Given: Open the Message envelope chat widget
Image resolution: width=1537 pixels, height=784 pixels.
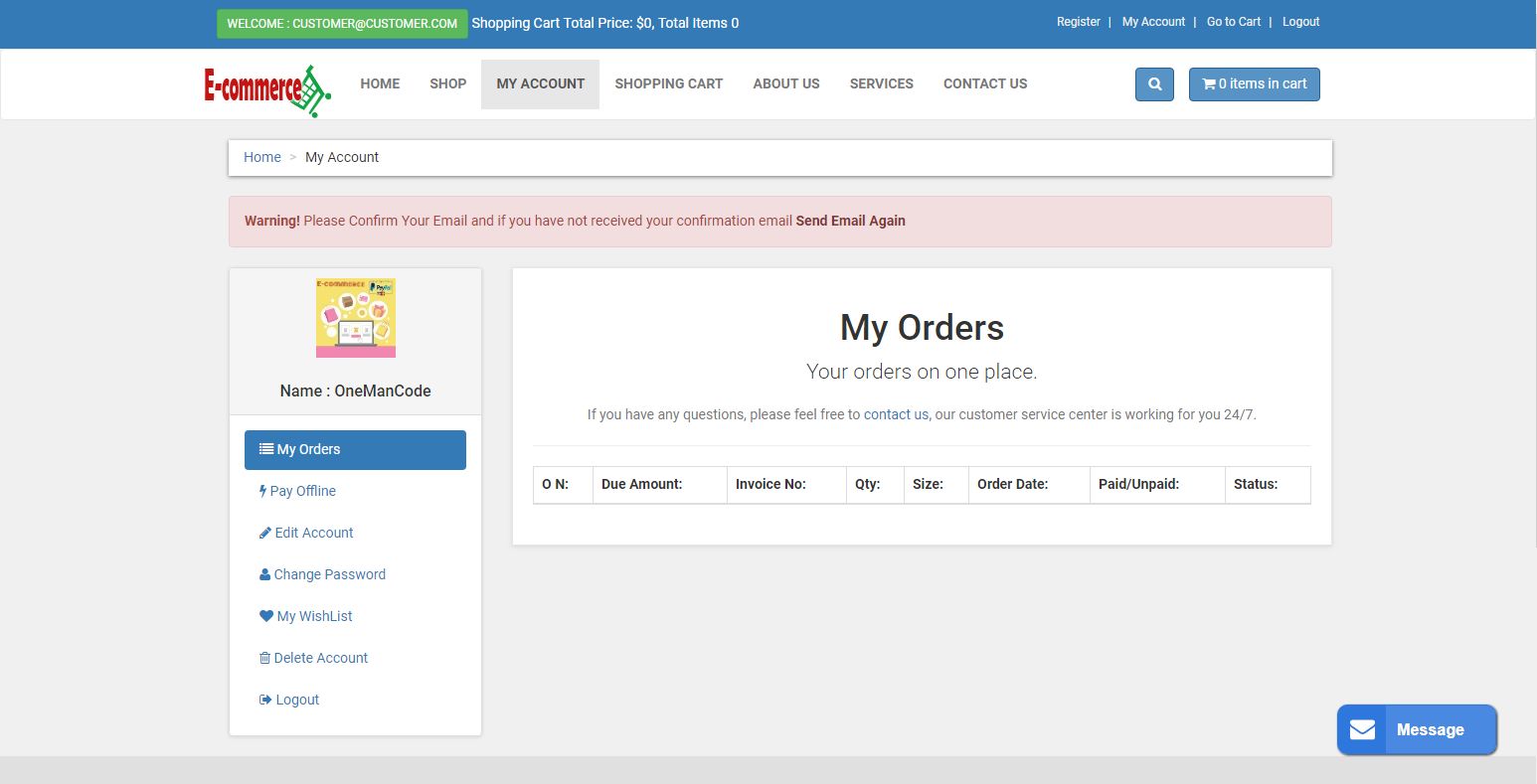Looking at the screenshot, I should [x=1416, y=729].
